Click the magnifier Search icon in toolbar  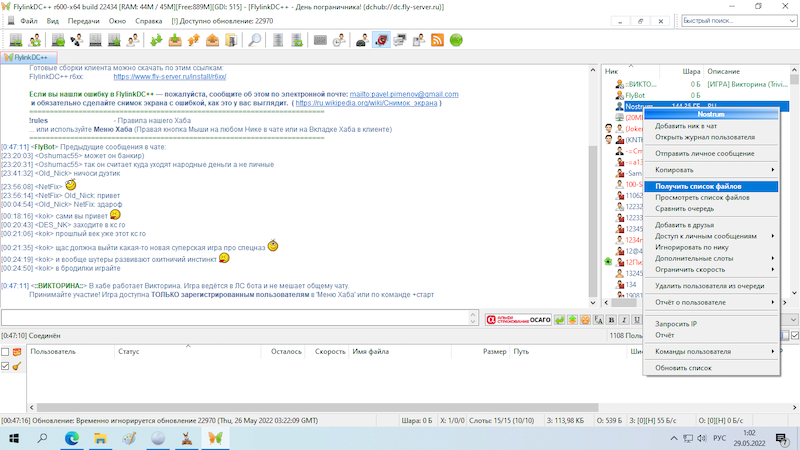click(x=254, y=40)
